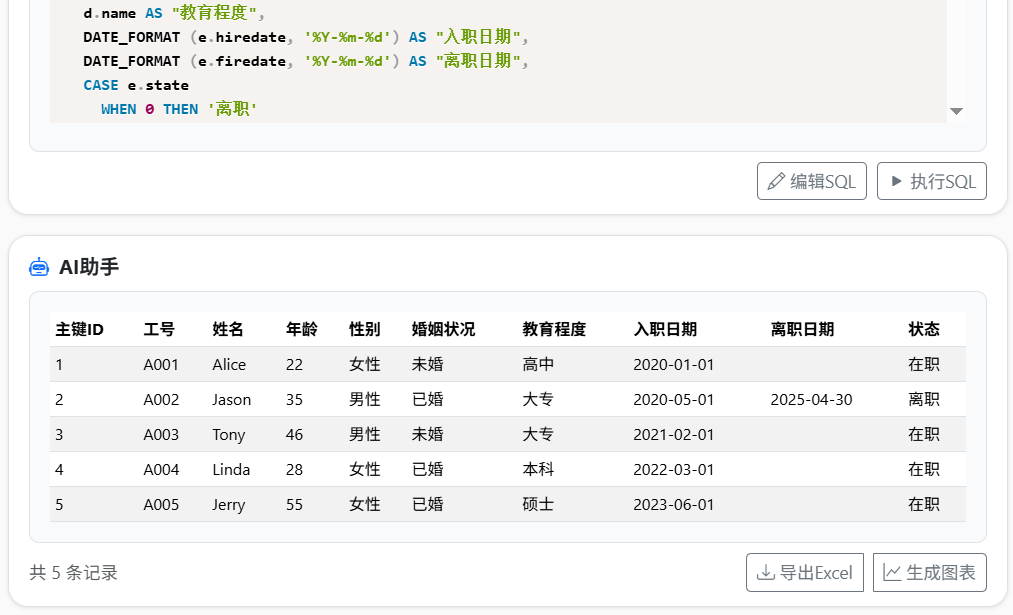Click the 状态 column header
Image resolution: width=1013 pixels, height=615 pixels.
(923, 329)
